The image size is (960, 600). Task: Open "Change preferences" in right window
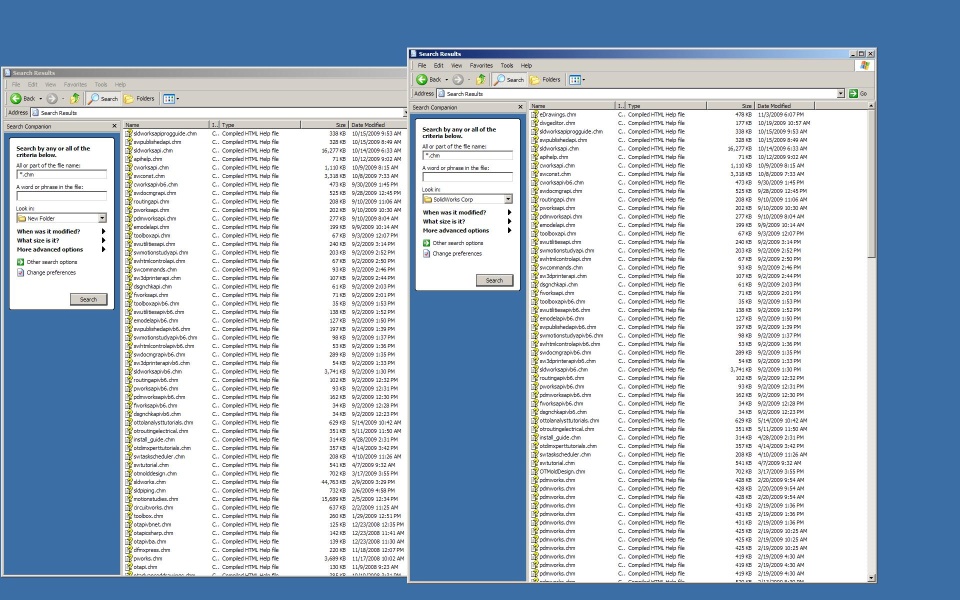coord(457,253)
